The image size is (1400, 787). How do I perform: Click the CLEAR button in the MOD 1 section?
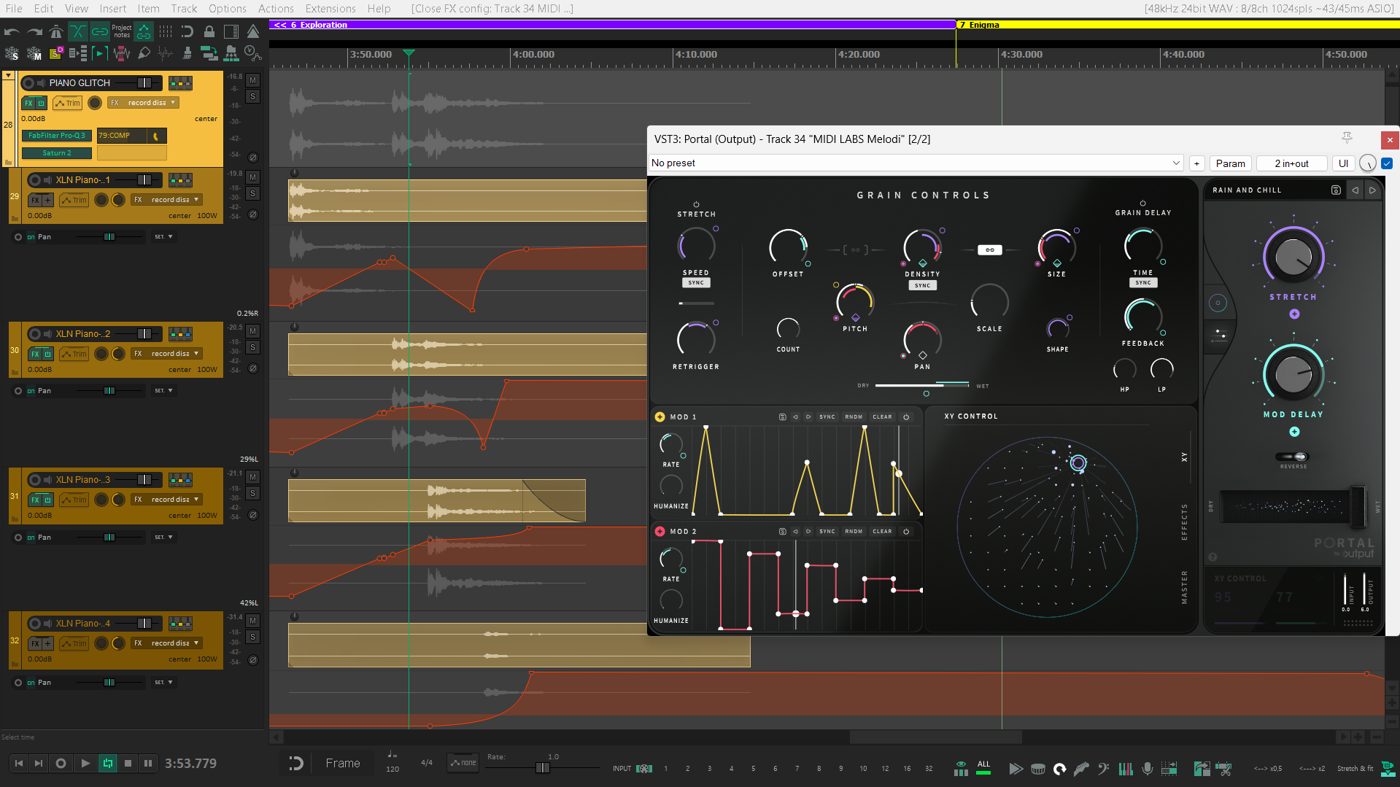click(882, 417)
